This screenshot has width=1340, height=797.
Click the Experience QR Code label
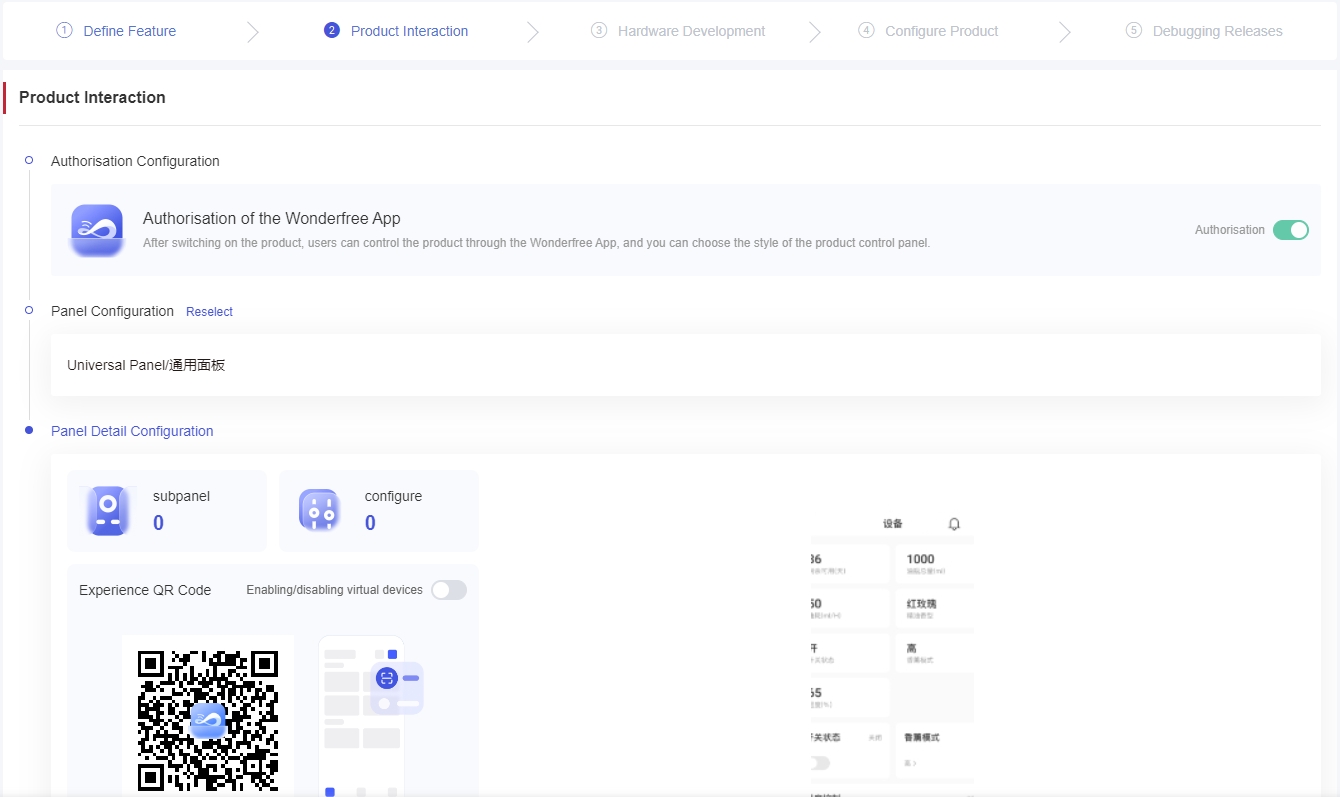point(145,590)
